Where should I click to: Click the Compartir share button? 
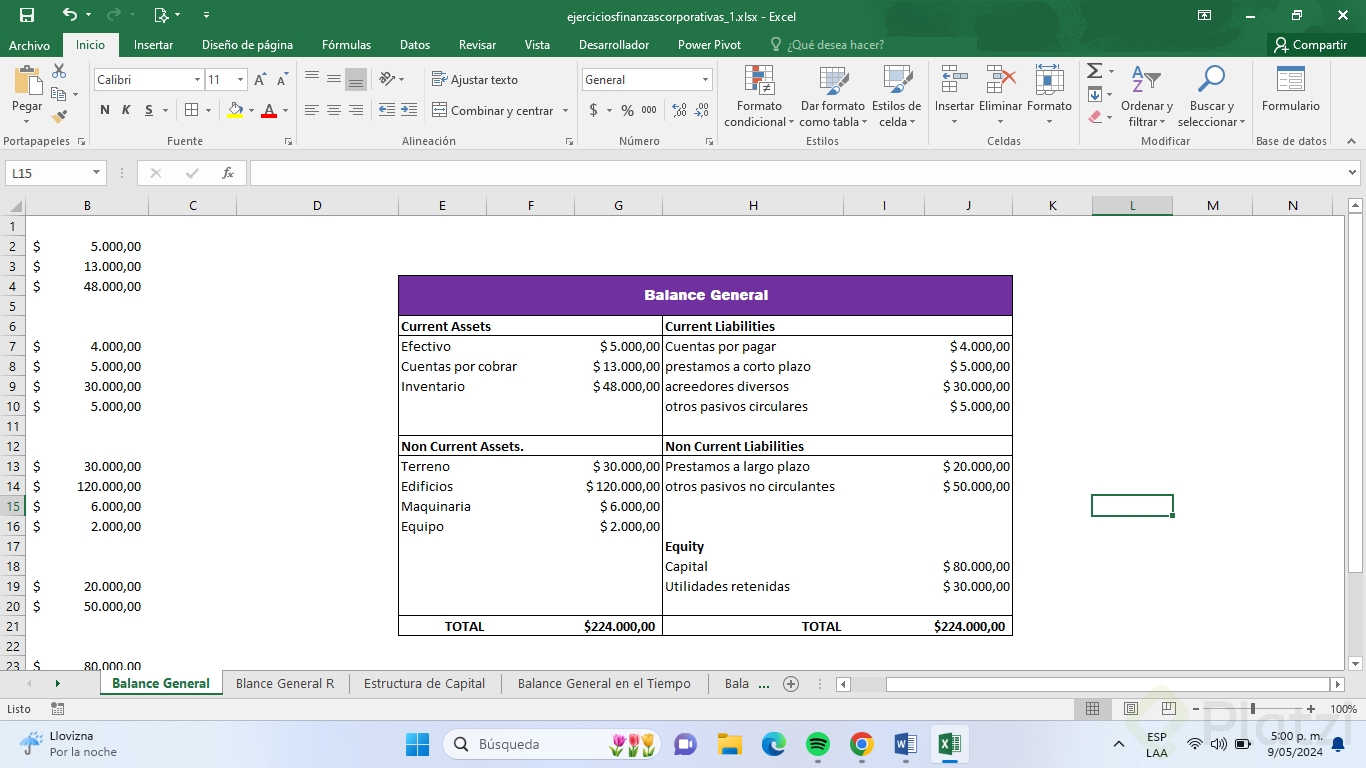(x=1310, y=45)
